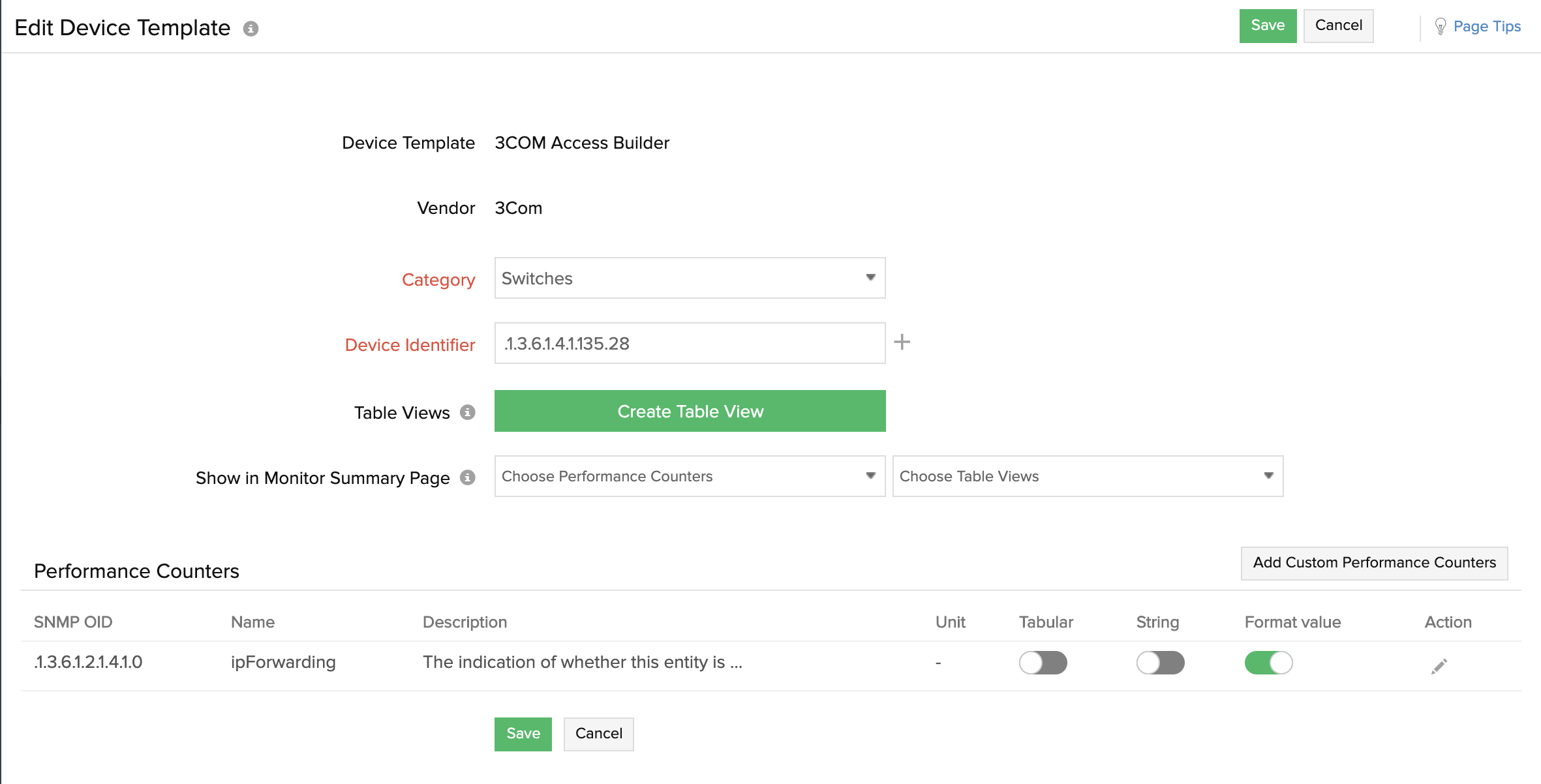
Task: Click the Device Identifier input field
Action: click(x=690, y=343)
